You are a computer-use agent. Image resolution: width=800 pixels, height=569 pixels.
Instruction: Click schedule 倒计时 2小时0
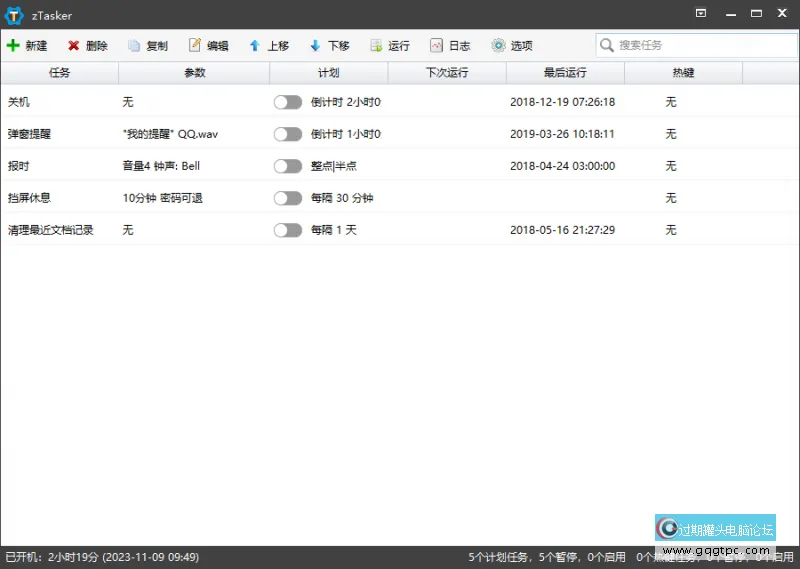pyautogui.click(x=346, y=102)
